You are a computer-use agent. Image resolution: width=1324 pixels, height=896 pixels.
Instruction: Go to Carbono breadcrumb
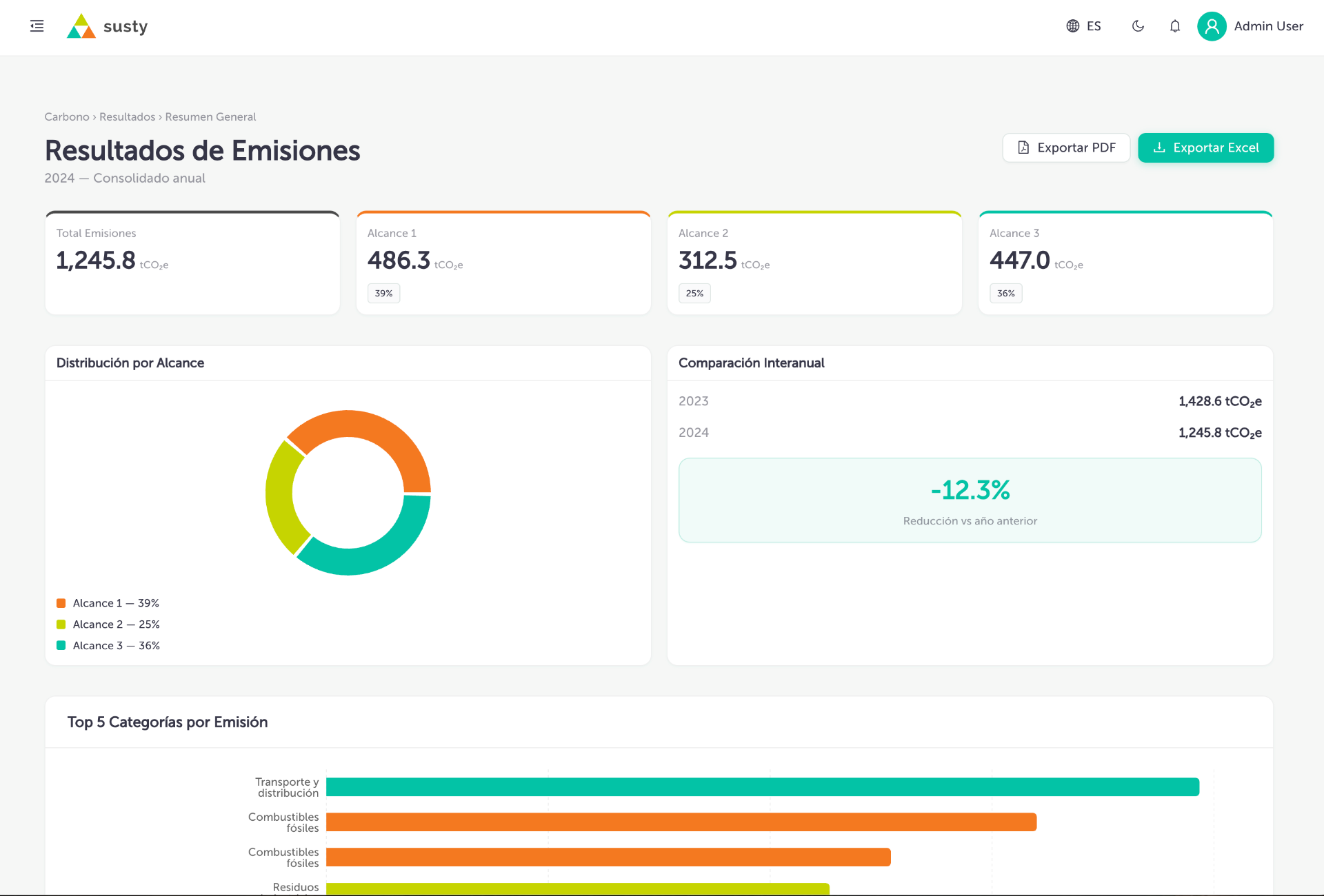67,116
